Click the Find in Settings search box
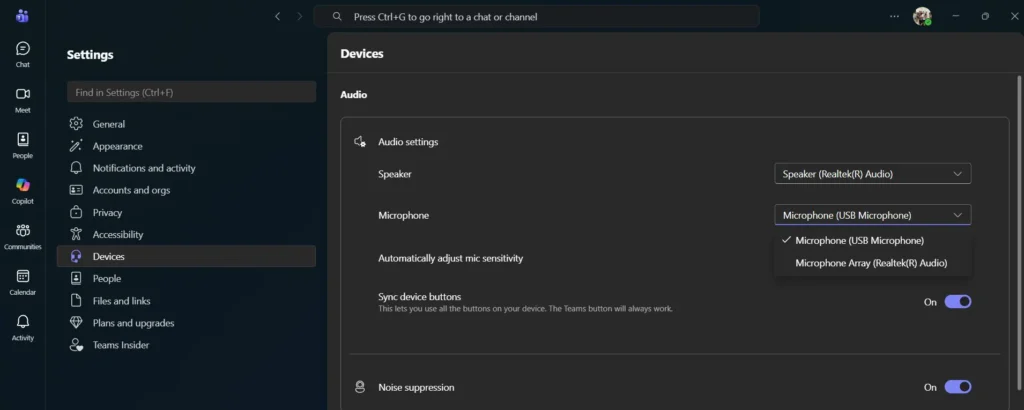The width and height of the screenshot is (1024, 410). click(x=191, y=92)
